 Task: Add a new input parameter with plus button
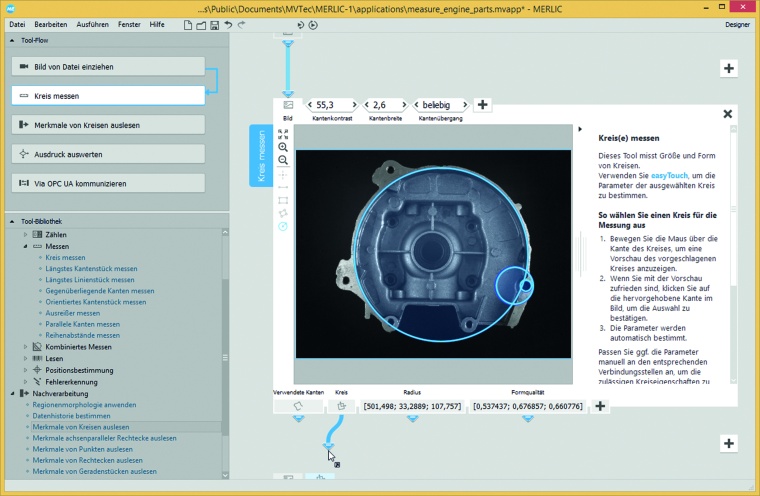(x=482, y=105)
